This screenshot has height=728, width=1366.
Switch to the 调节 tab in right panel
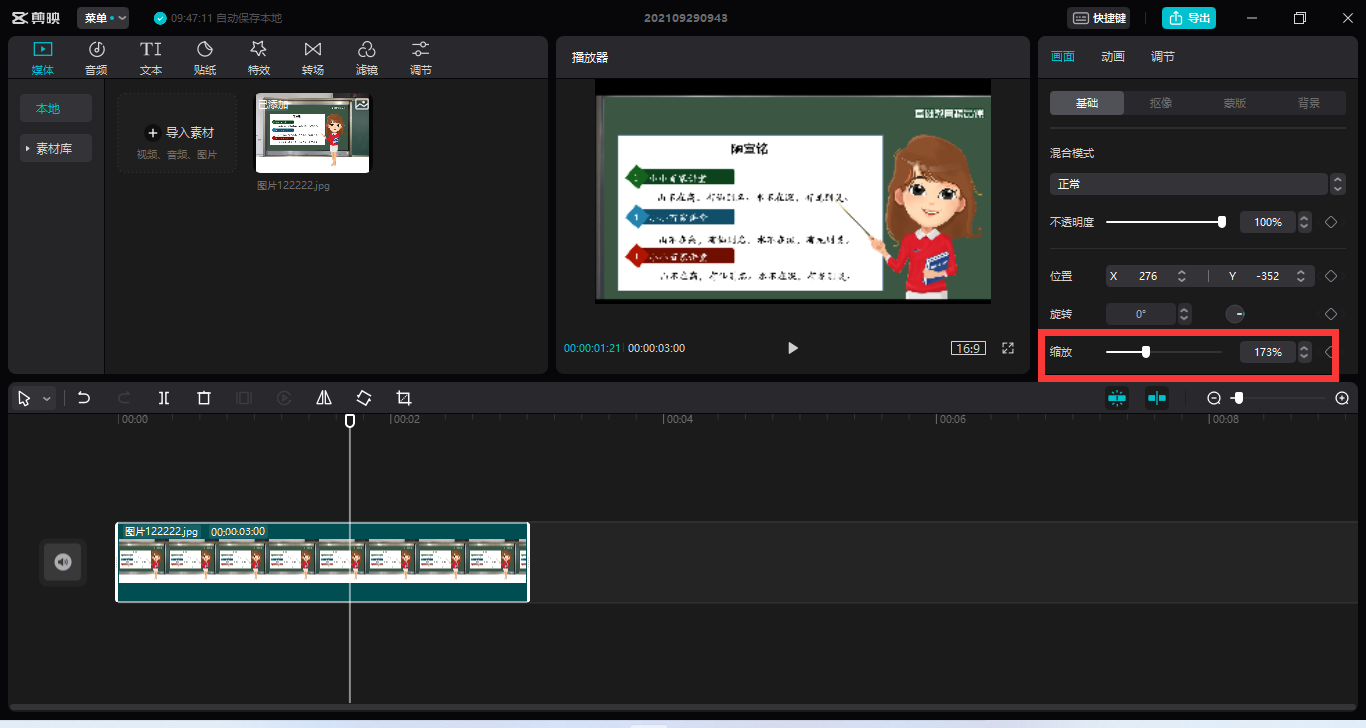1163,57
